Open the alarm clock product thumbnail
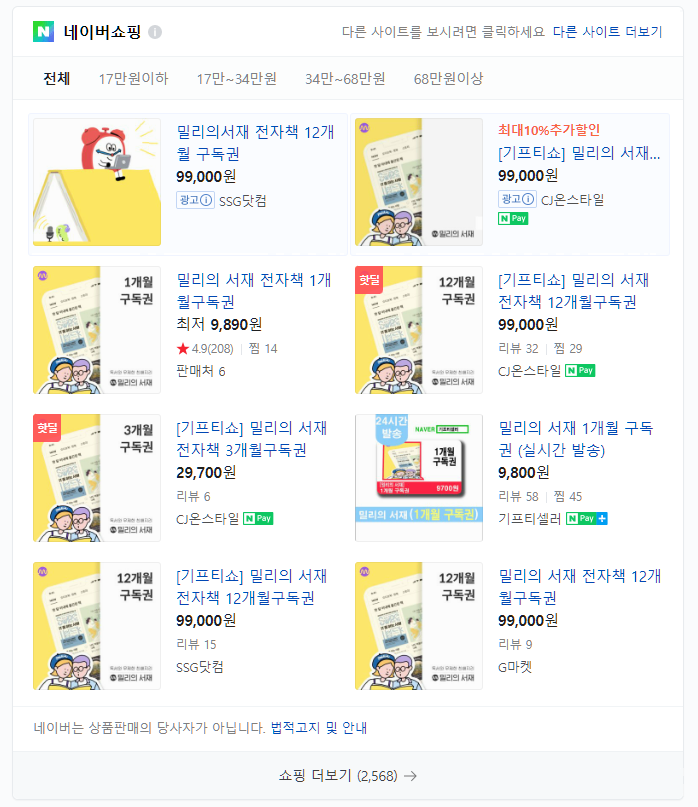The height and width of the screenshot is (807, 698). pyautogui.click(x=97, y=182)
